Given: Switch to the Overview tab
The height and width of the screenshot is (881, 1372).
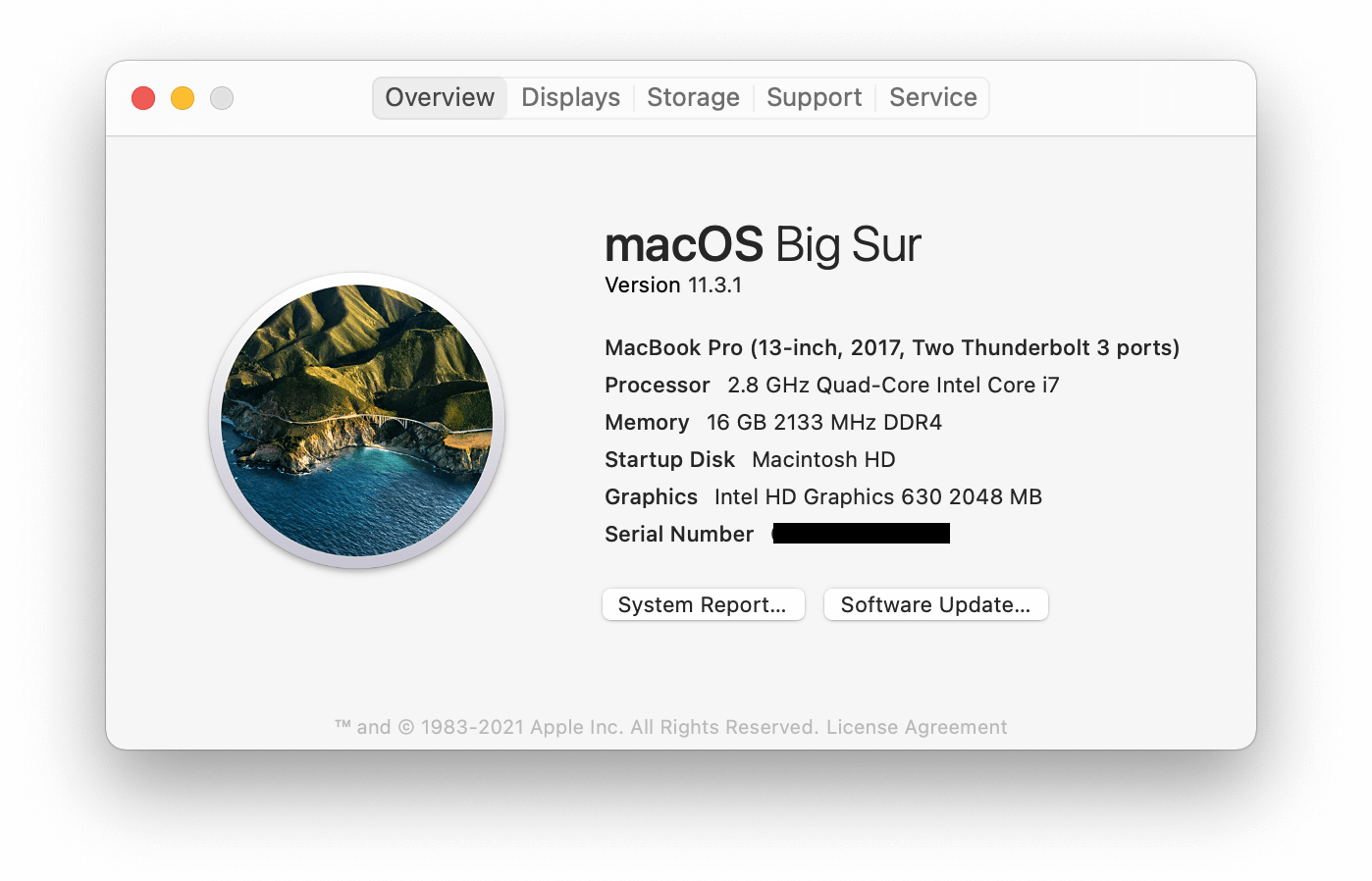Looking at the screenshot, I should (440, 98).
